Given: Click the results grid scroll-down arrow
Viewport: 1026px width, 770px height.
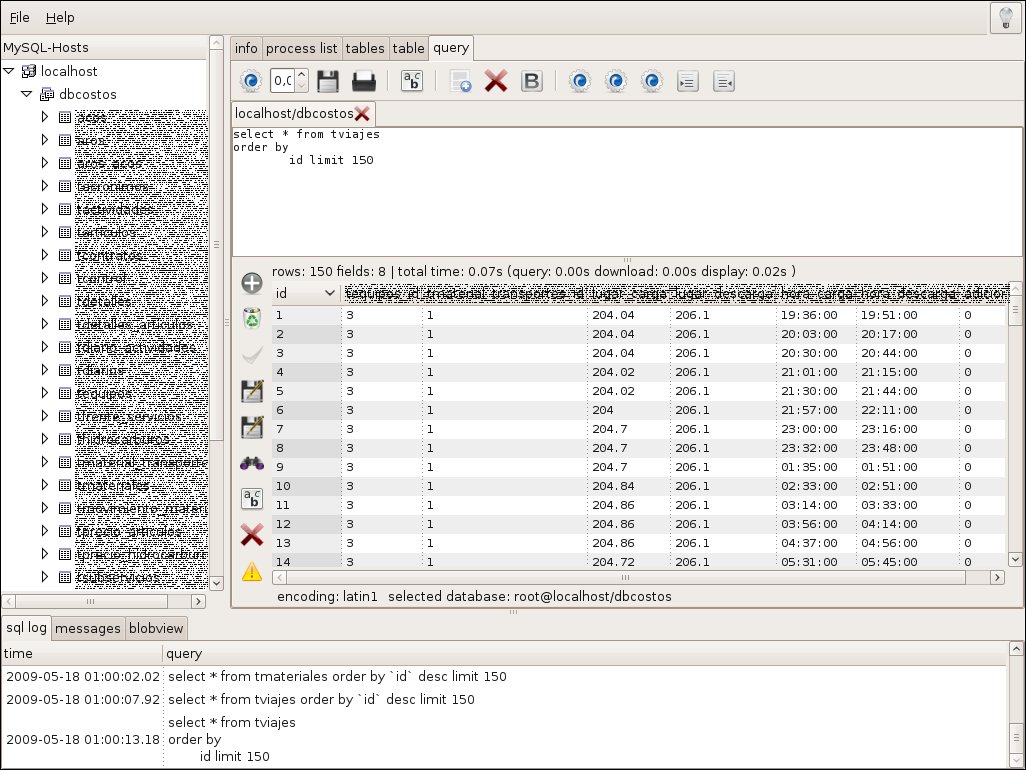Looking at the screenshot, I should tap(1015, 559).
